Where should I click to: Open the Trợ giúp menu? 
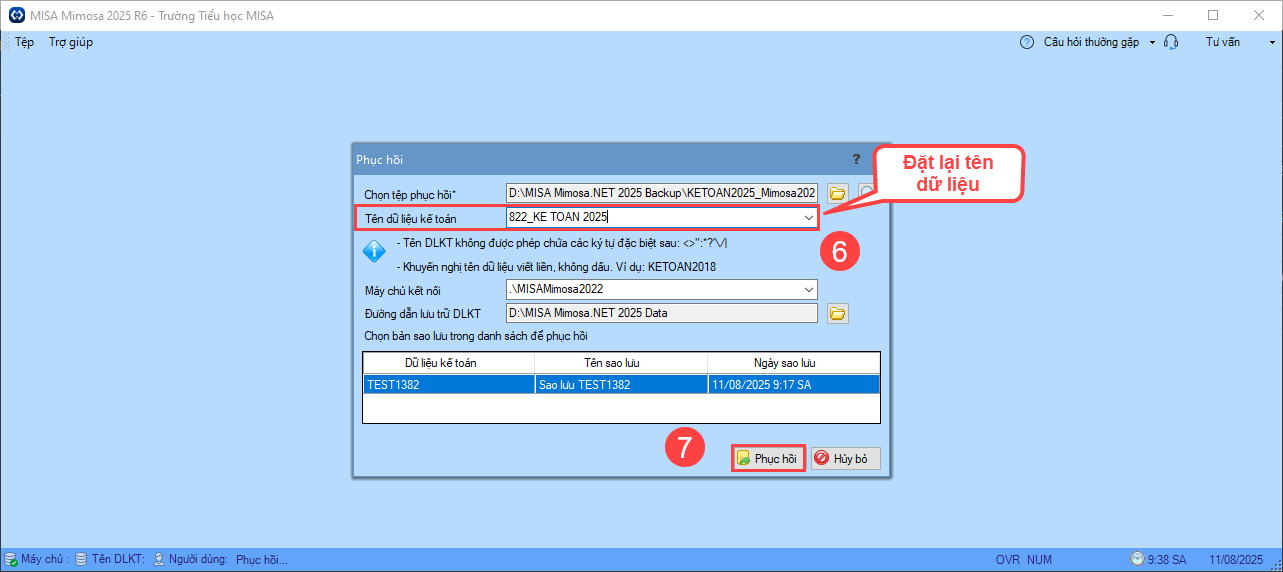71,42
